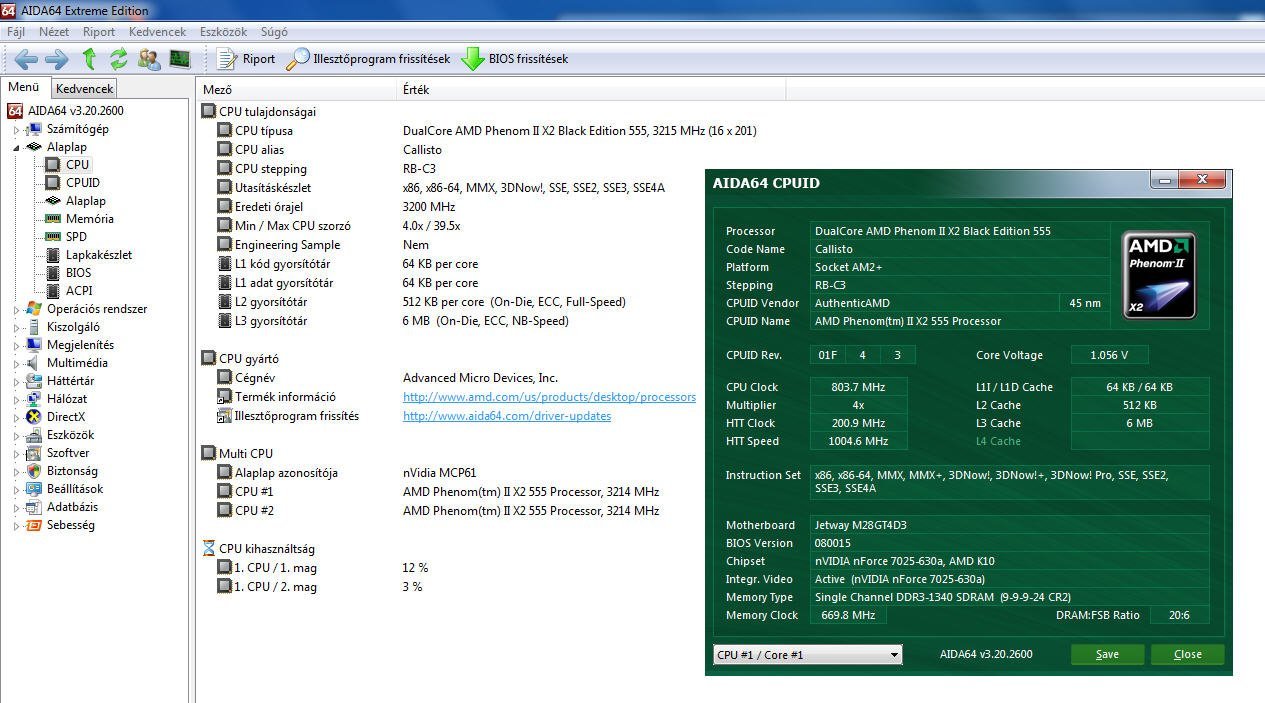The width and height of the screenshot is (1265, 703).
Task: Click the Back arrow toolbar icon
Action: (26, 59)
